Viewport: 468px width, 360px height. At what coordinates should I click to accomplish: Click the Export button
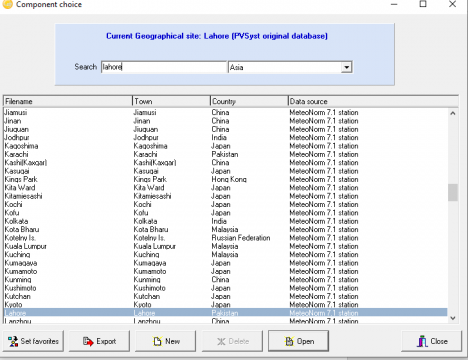pyautogui.click(x=99, y=341)
